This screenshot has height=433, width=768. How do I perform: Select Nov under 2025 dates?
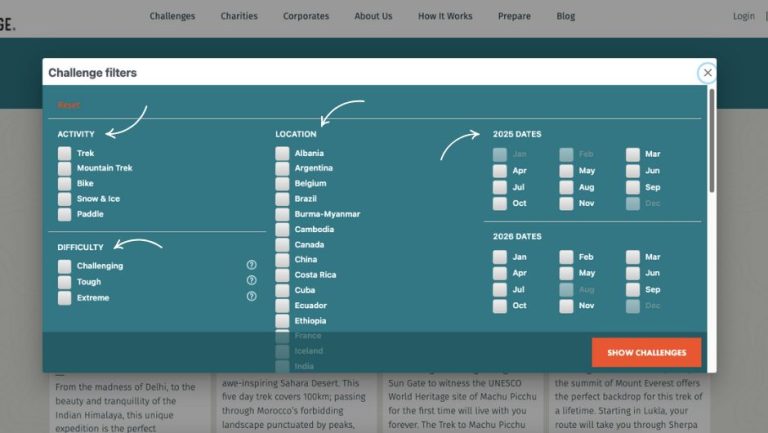pyautogui.click(x=566, y=203)
